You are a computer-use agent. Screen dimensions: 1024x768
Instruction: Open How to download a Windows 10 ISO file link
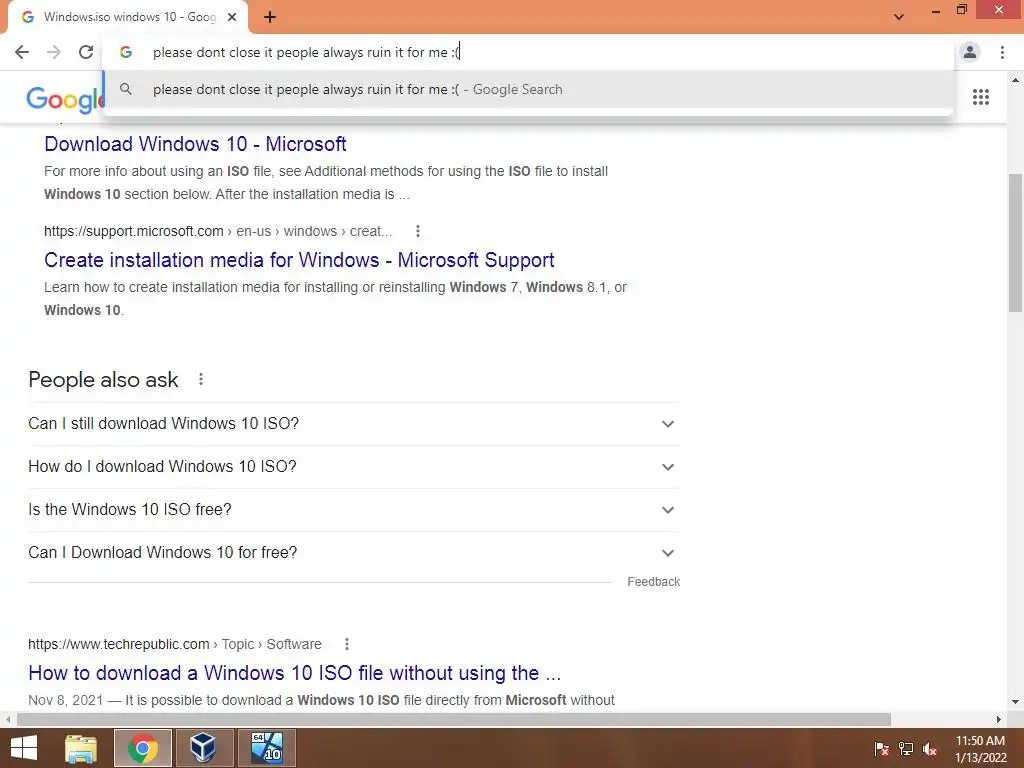point(295,673)
